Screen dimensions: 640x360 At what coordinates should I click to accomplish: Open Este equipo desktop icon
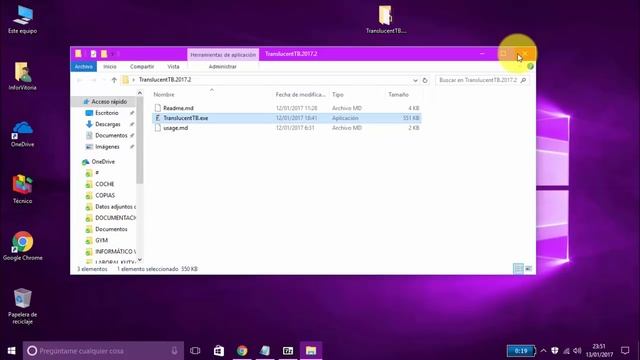[22, 20]
